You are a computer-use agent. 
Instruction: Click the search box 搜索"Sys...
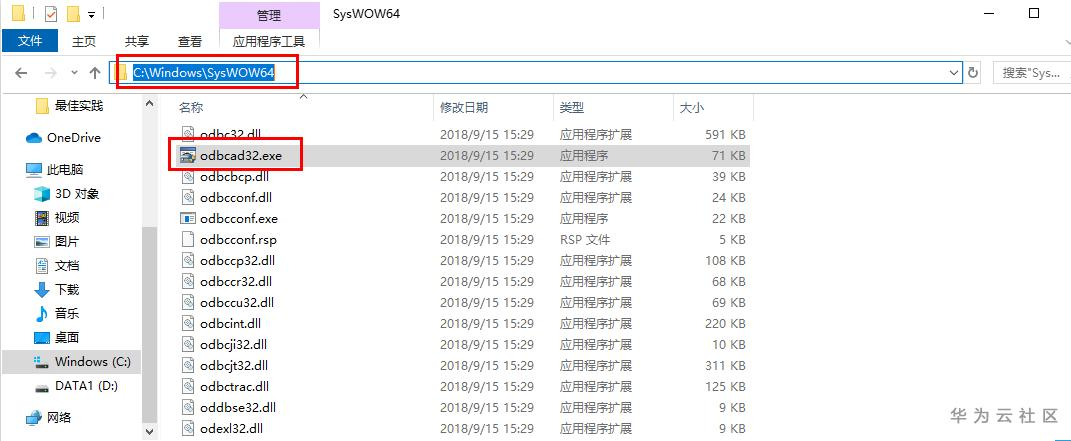[x=1031, y=73]
